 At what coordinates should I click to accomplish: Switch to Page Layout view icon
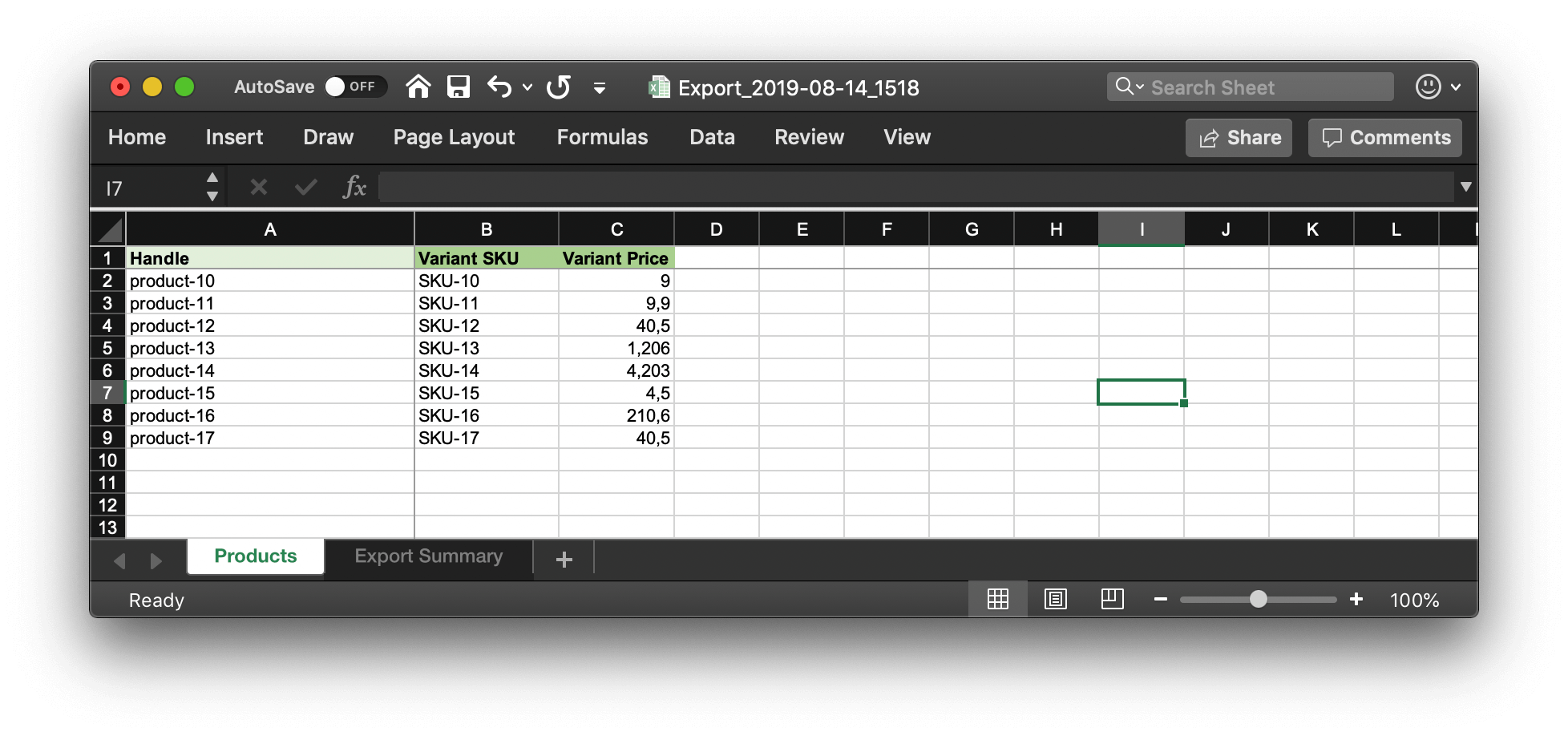pyautogui.click(x=1056, y=599)
